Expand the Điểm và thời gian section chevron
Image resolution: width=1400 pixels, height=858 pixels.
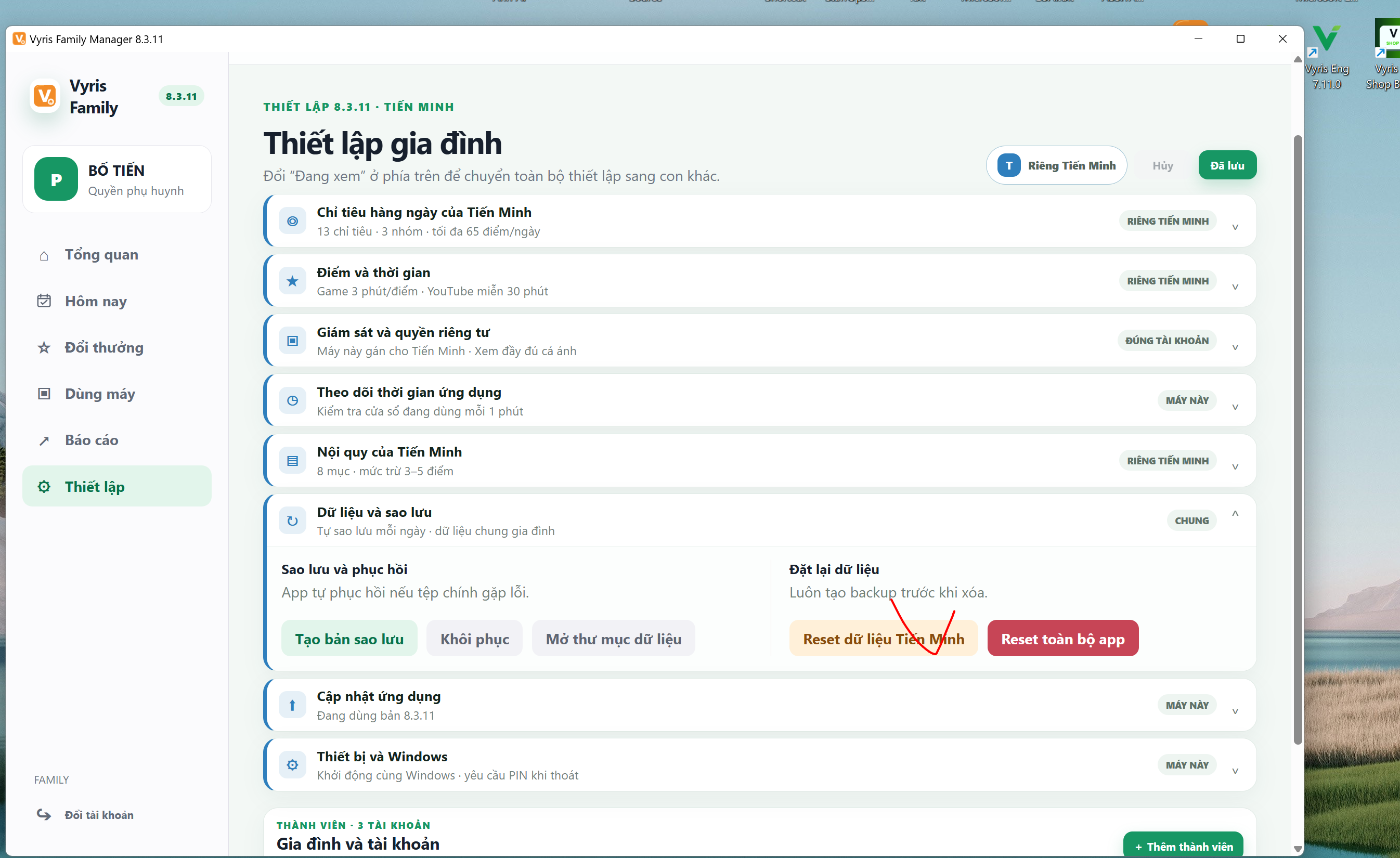pyautogui.click(x=1235, y=287)
